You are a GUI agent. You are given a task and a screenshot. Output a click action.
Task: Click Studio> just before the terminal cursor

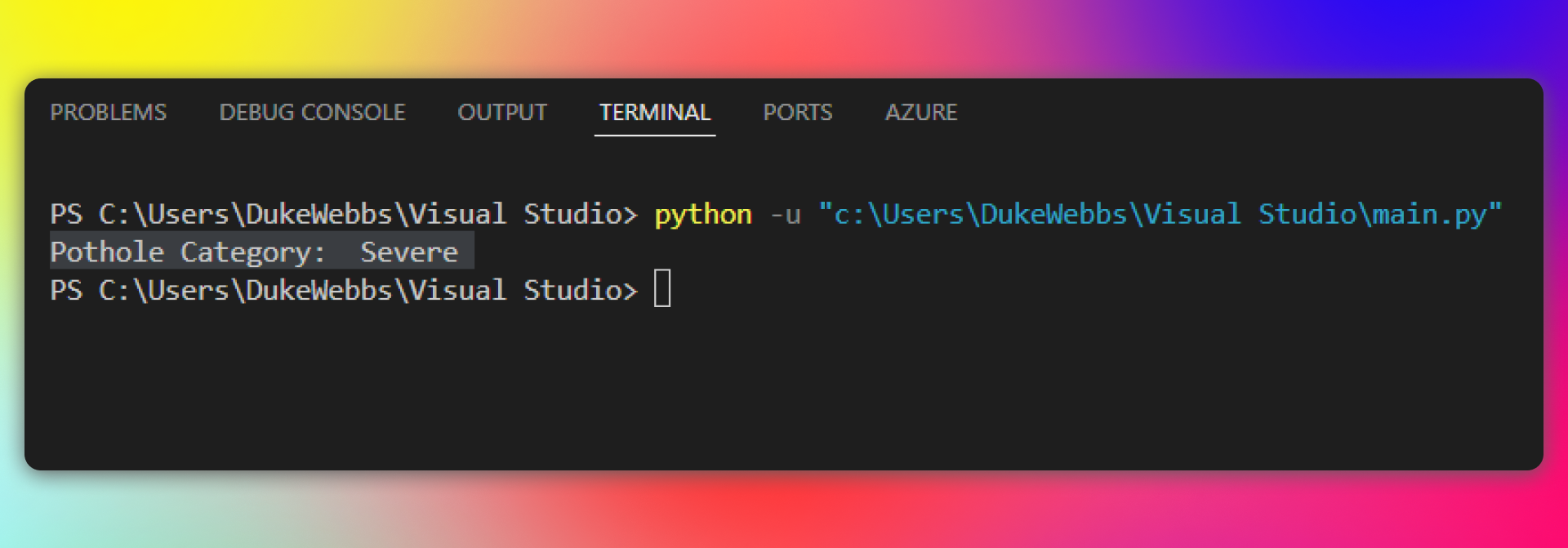point(580,290)
